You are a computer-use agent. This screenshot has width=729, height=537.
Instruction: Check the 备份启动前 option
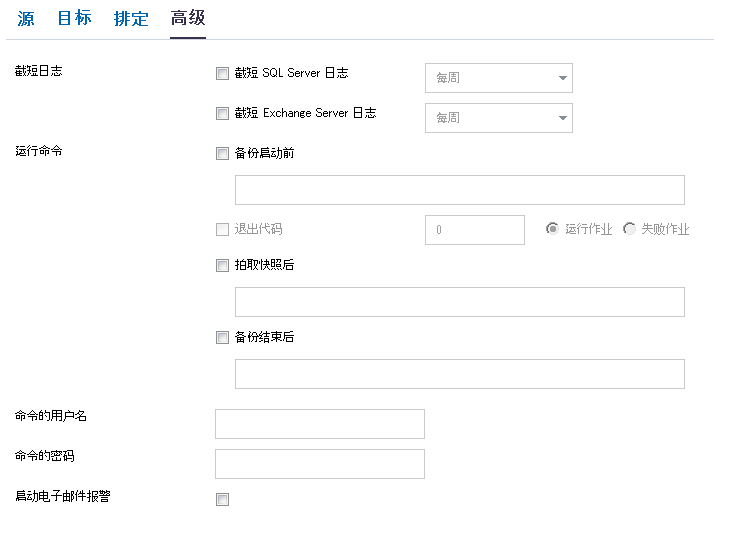click(222, 153)
